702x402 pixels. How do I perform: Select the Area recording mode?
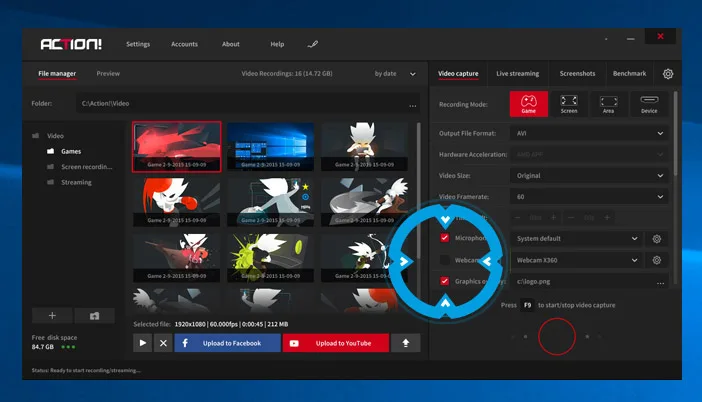point(608,104)
